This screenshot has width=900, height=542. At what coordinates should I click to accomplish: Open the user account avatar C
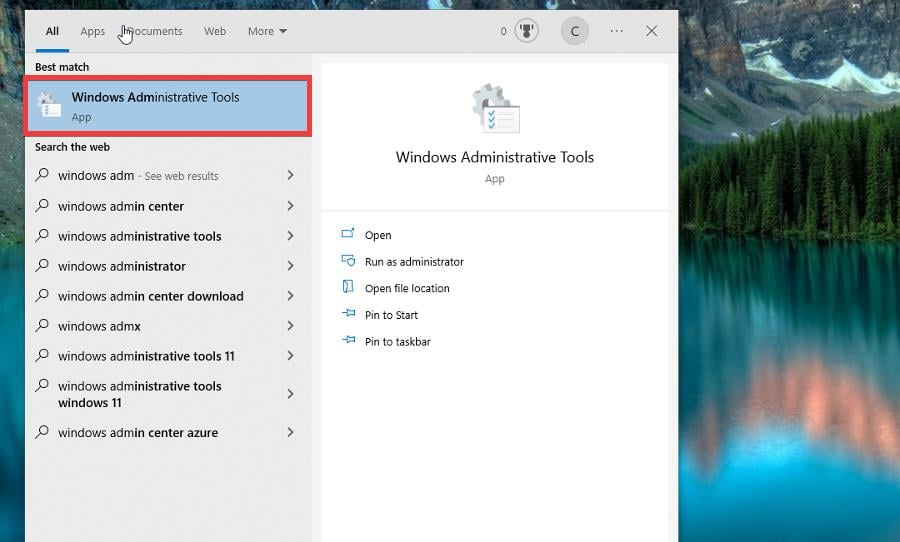(575, 31)
